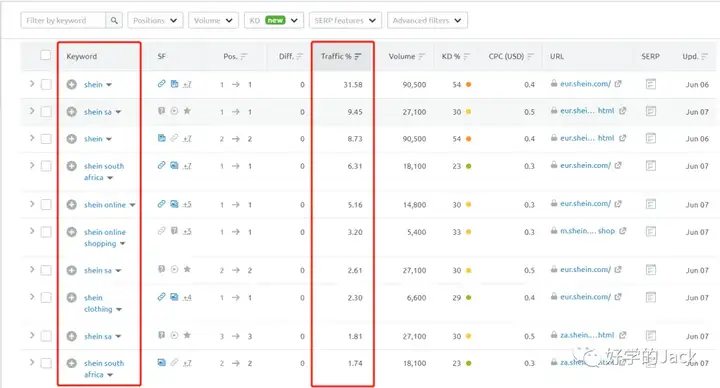View SERP snapshot for the first 'shein' row
720x388 pixels.
pos(651,84)
